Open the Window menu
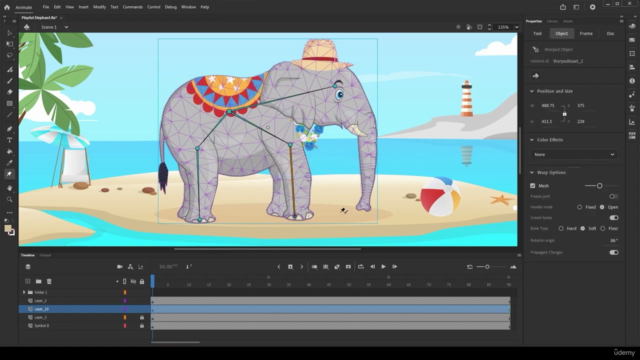 pos(188,7)
